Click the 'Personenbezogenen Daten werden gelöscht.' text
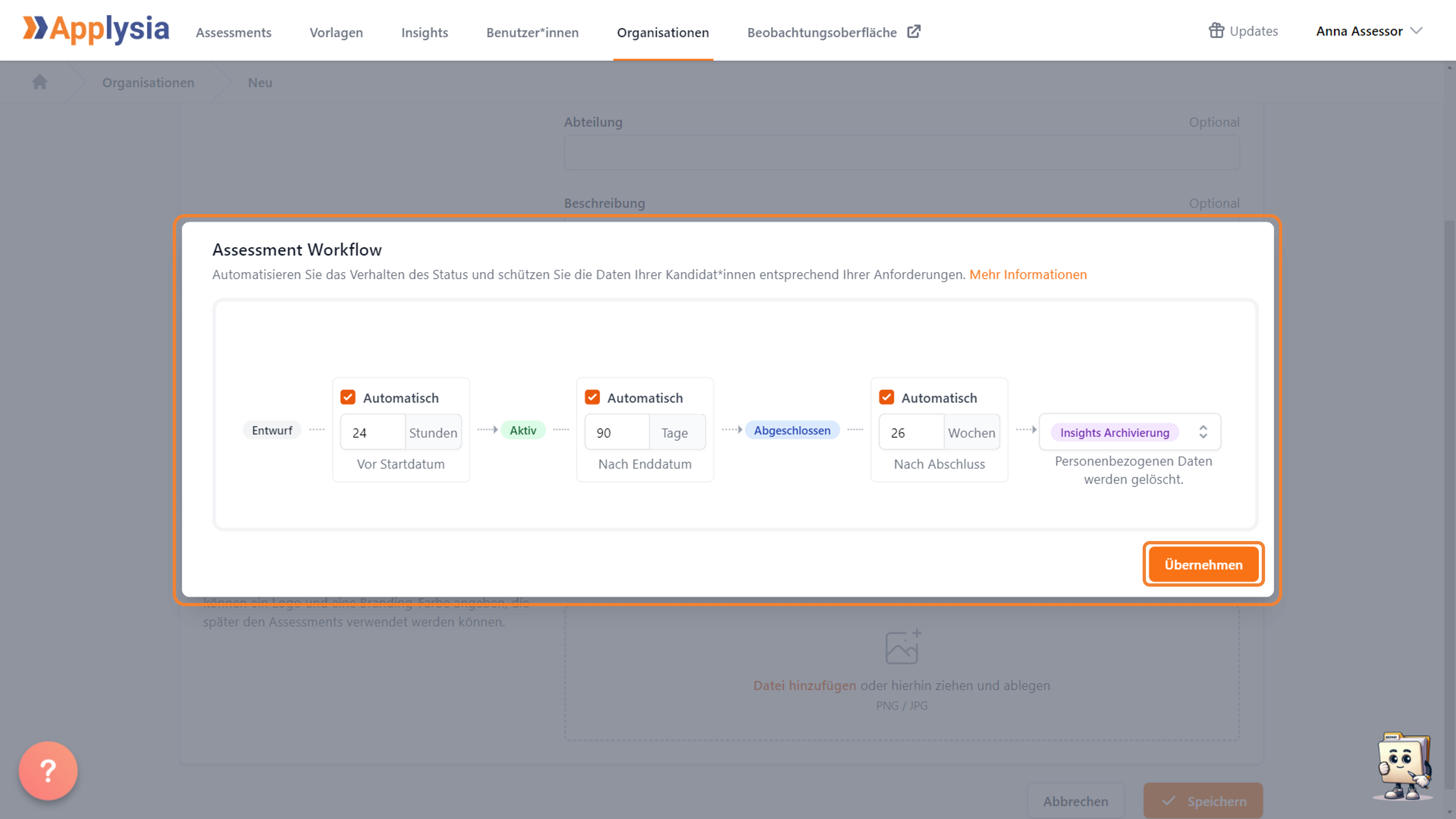The height and width of the screenshot is (819, 1456). 1133,470
